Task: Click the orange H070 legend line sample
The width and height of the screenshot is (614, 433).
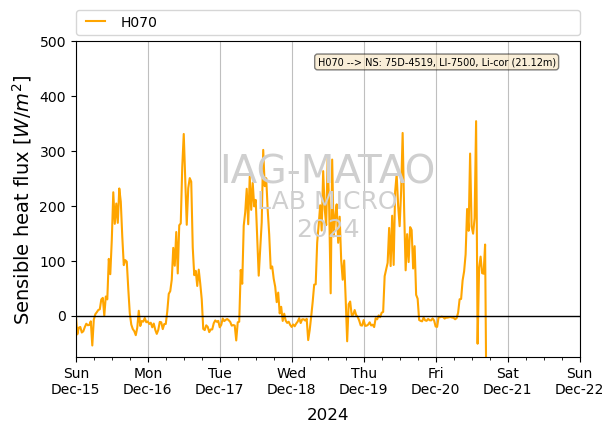Action: tap(96, 22)
